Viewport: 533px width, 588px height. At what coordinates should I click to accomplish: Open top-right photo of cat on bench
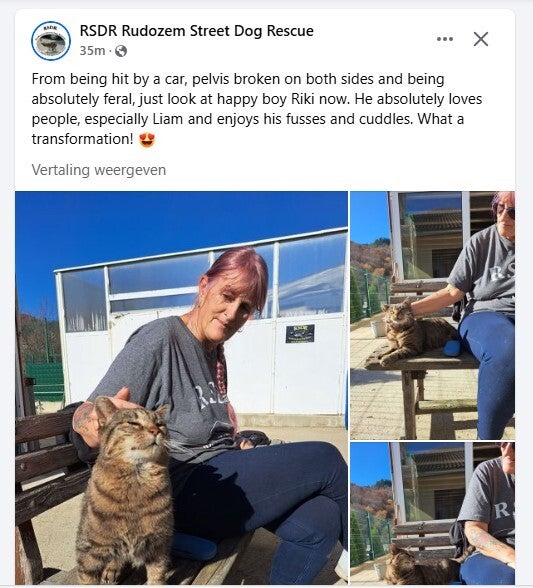432,315
